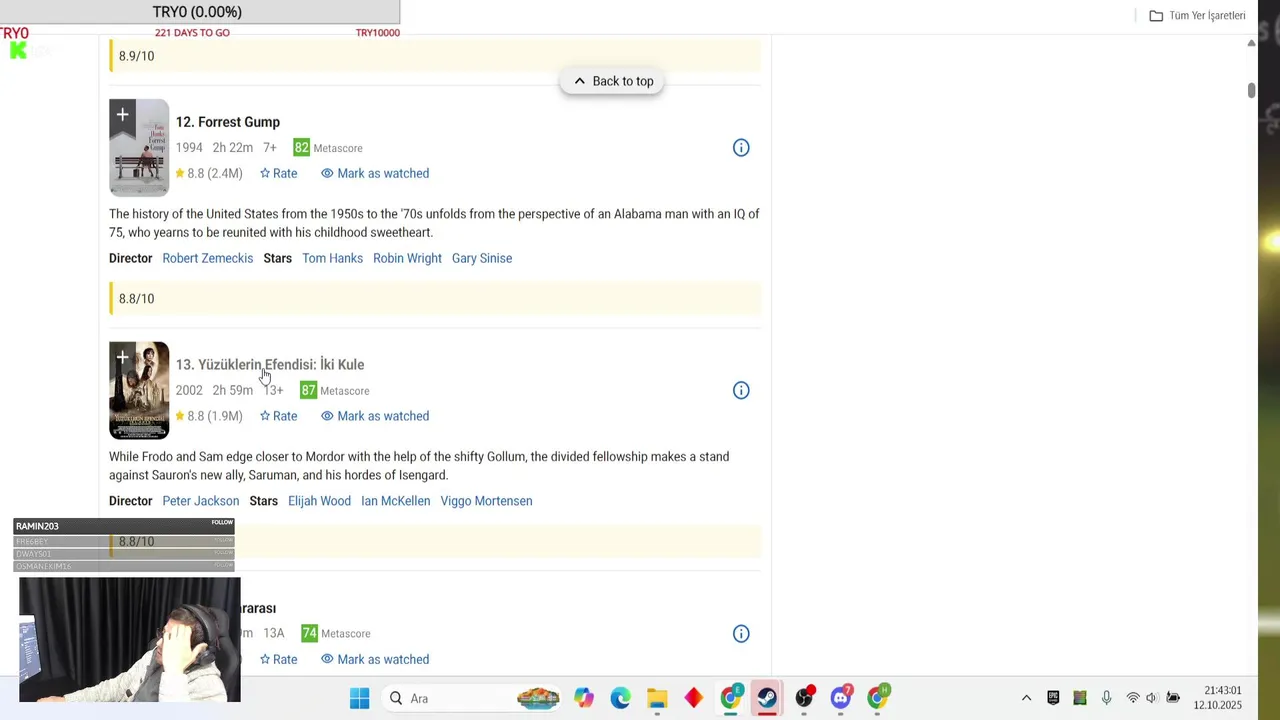The width and height of the screenshot is (1280, 720).
Task: Mark the 74 Metascore movie as watched
Action: (375, 659)
